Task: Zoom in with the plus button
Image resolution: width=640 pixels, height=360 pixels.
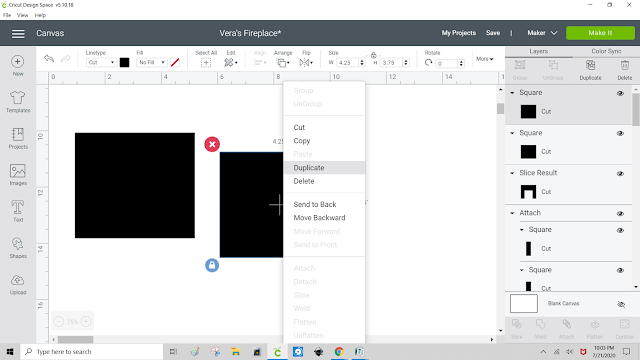Action: tap(86, 322)
